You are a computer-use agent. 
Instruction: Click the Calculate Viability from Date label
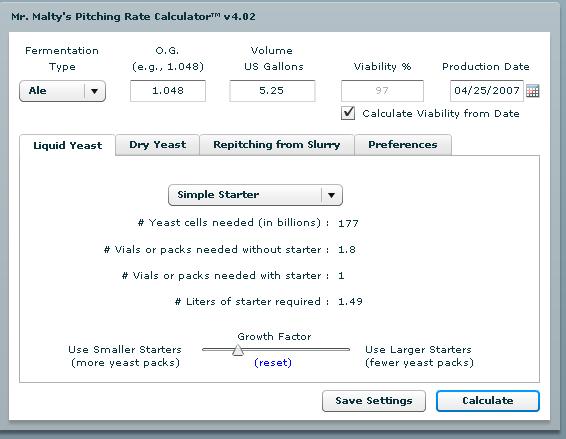coord(441,114)
